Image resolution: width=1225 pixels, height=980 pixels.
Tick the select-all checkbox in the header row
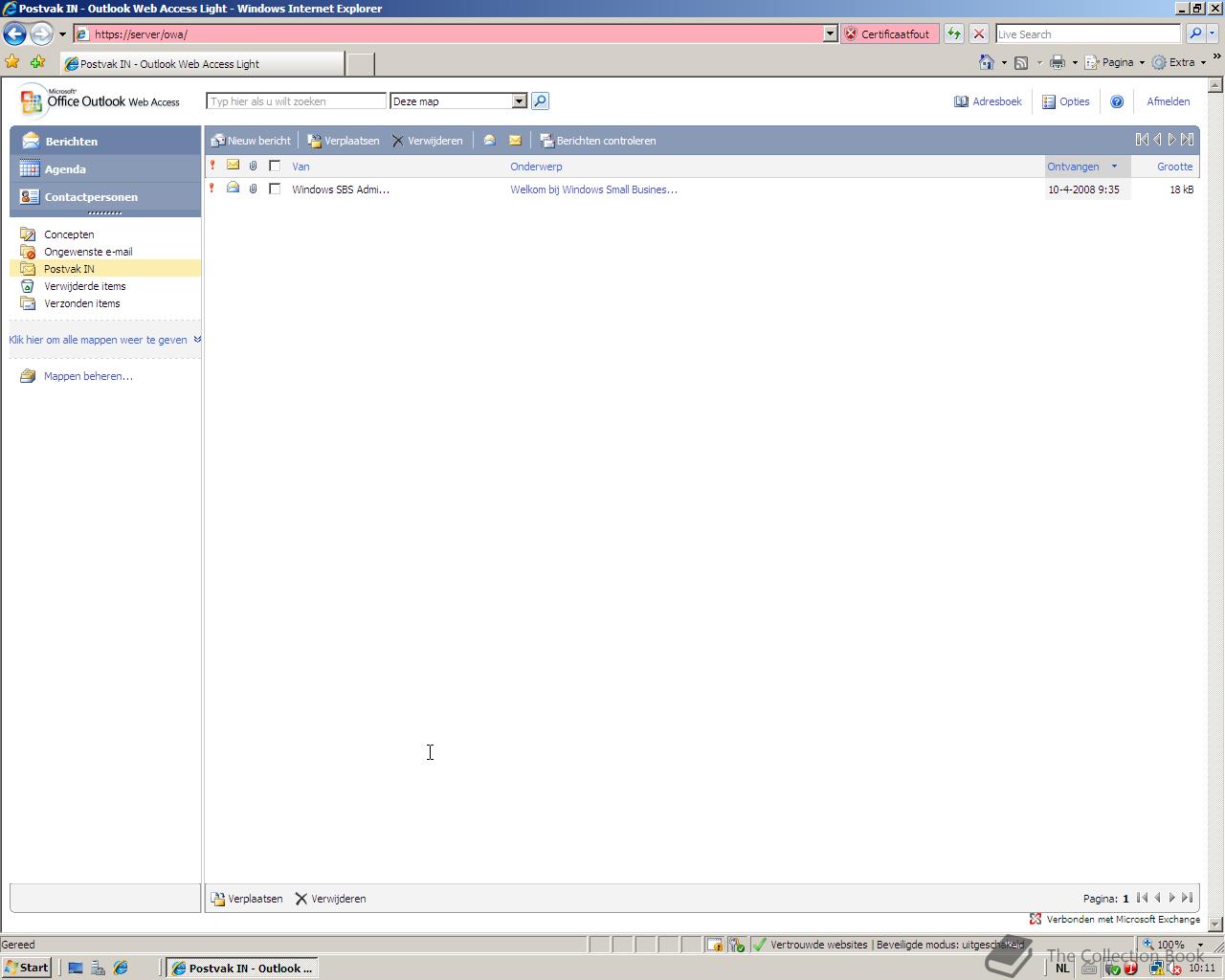coord(275,166)
